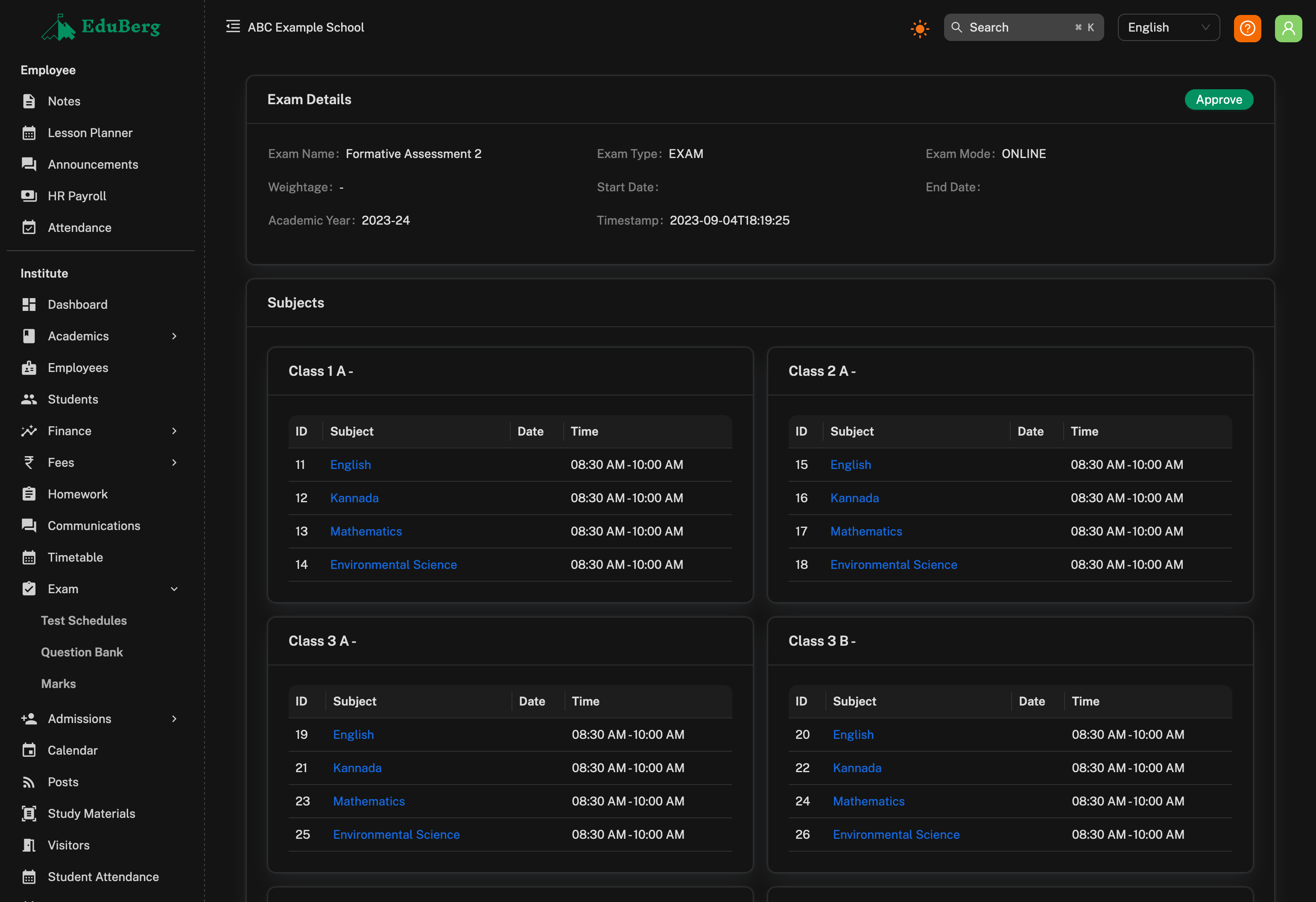Switch theme with the sun icon
The image size is (1316, 902).
[920, 28]
